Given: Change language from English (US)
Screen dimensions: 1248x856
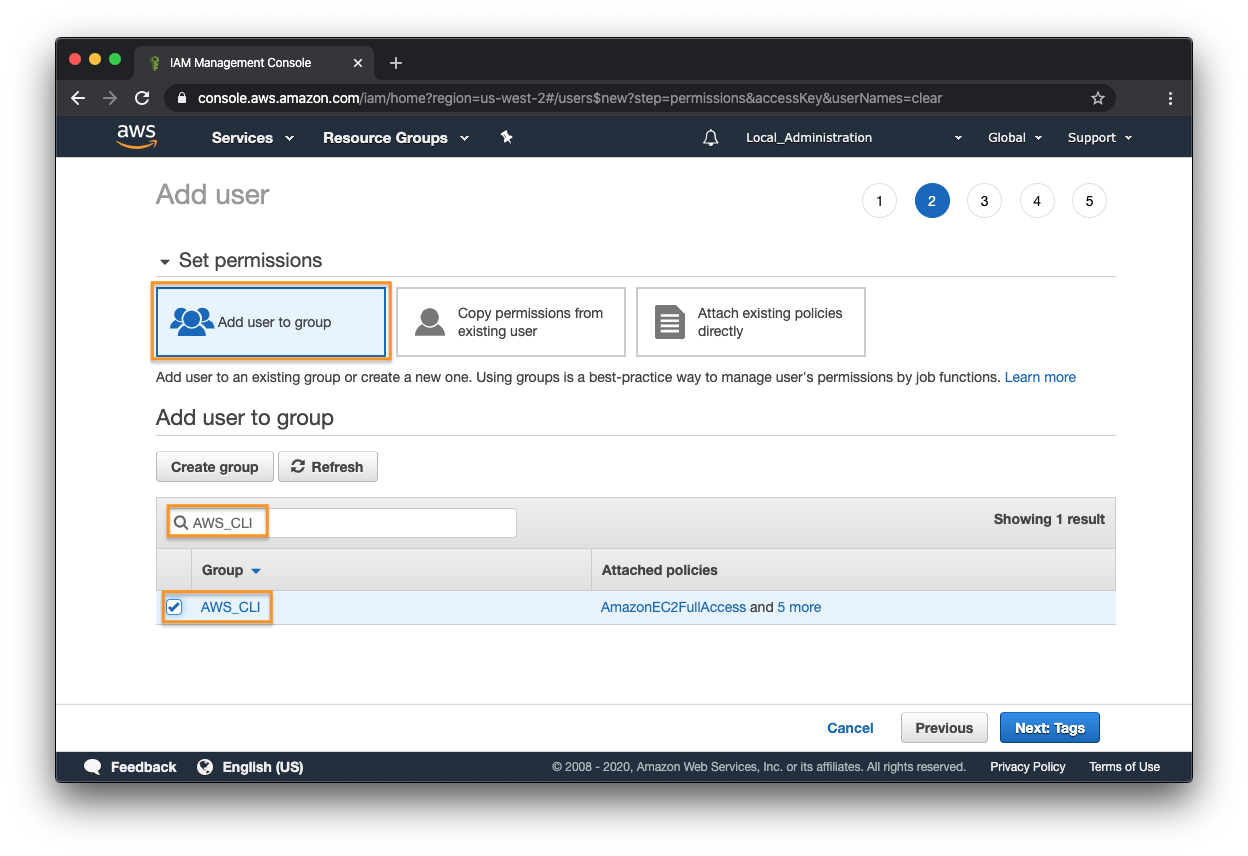Looking at the screenshot, I should coord(263,767).
